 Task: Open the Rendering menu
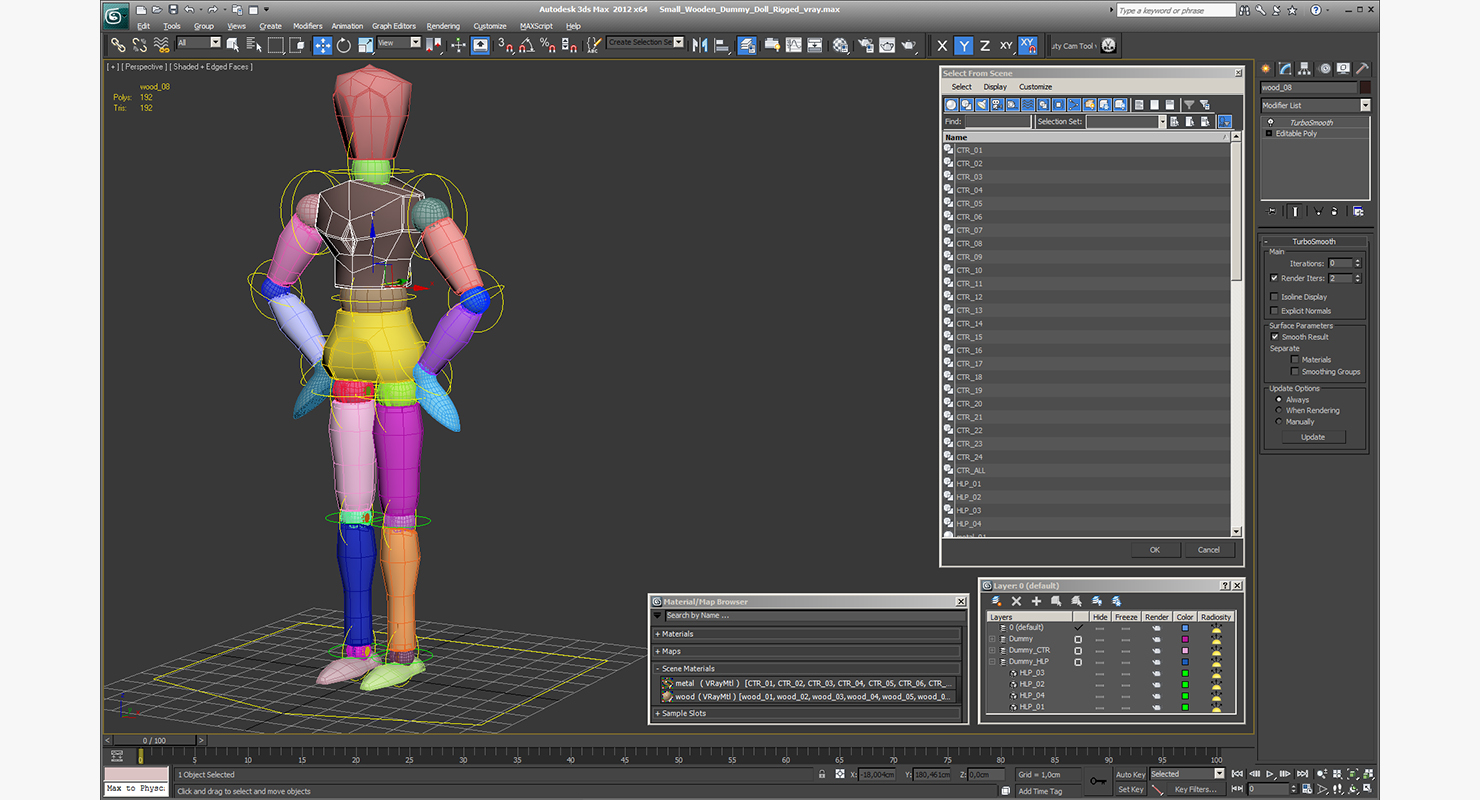point(443,26)
